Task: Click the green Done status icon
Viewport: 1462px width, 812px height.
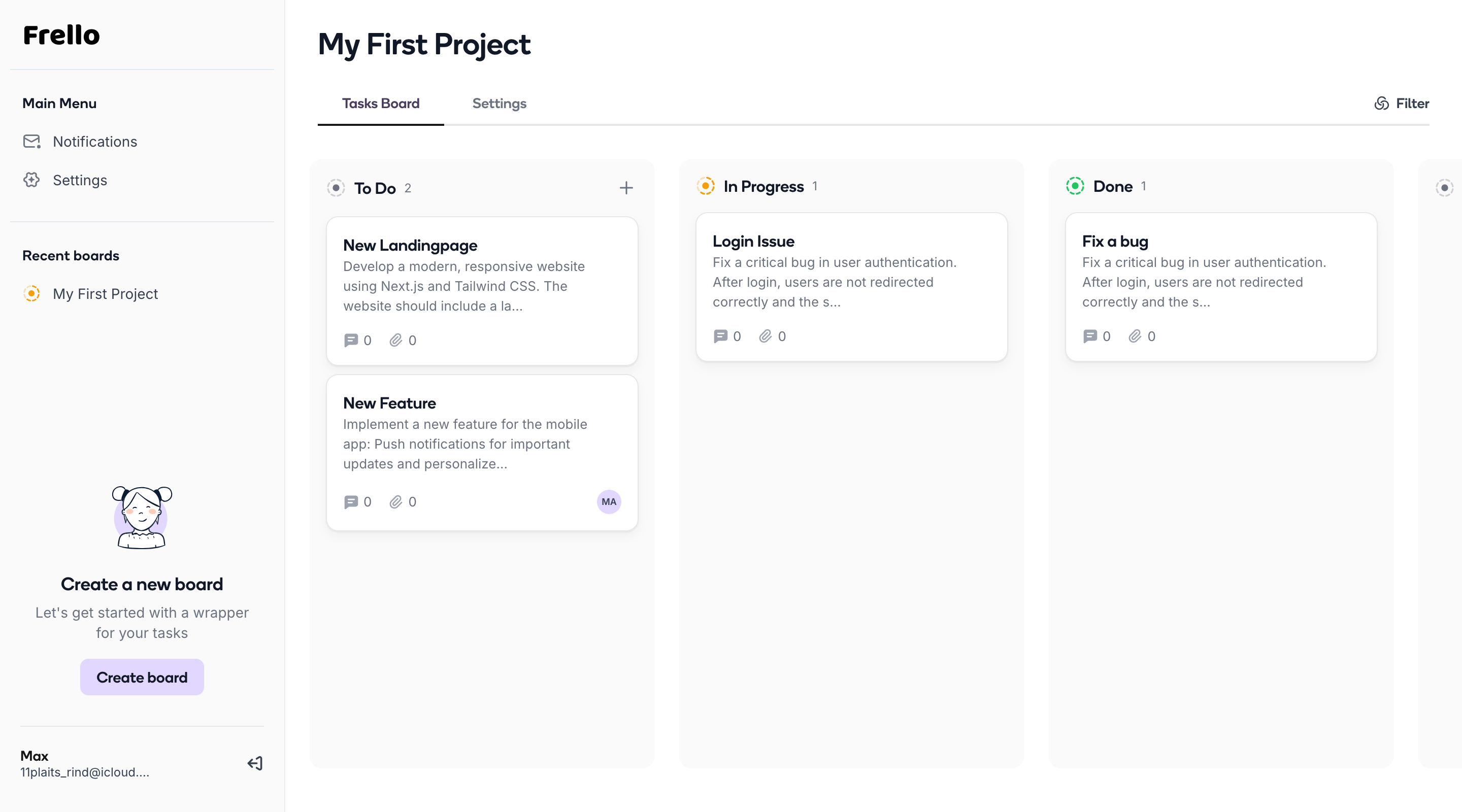Action: coord(1075,186)
